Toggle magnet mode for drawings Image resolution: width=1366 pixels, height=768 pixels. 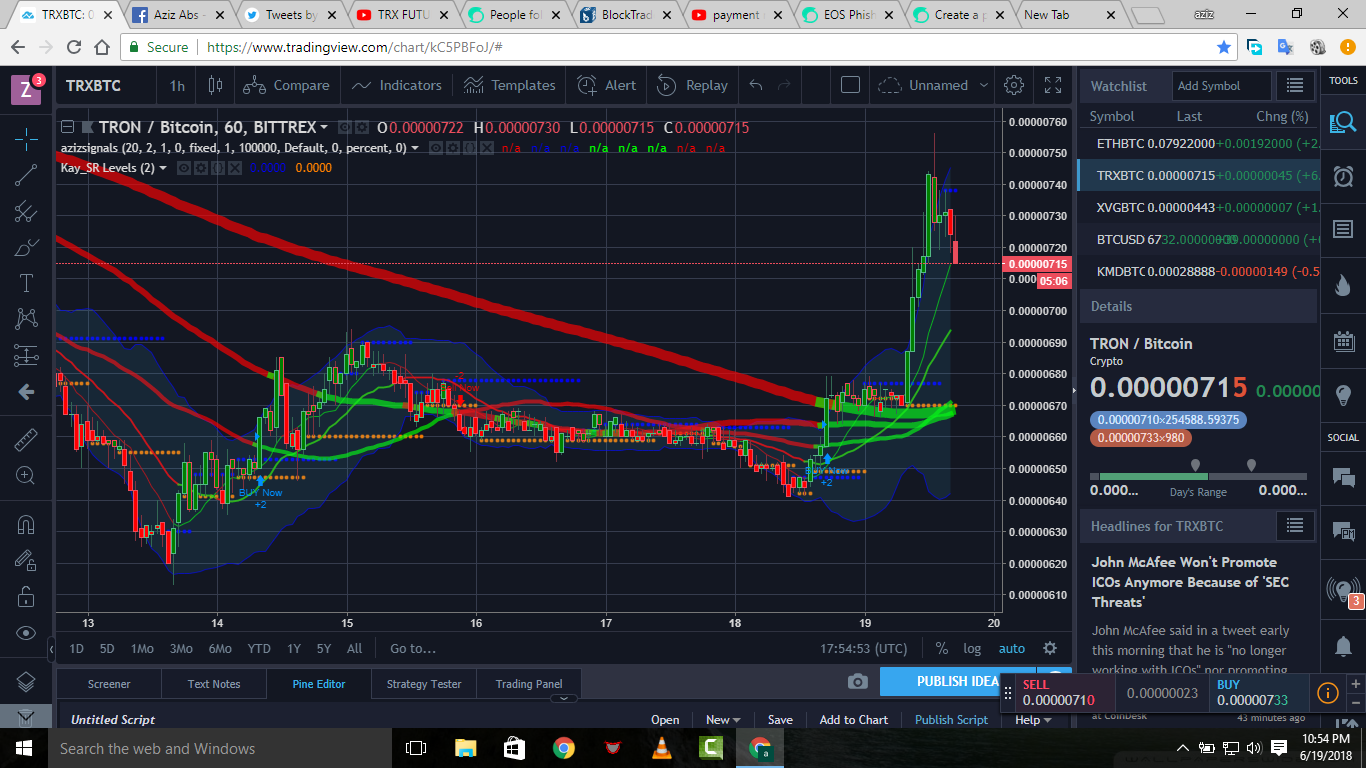click(25, 525)
